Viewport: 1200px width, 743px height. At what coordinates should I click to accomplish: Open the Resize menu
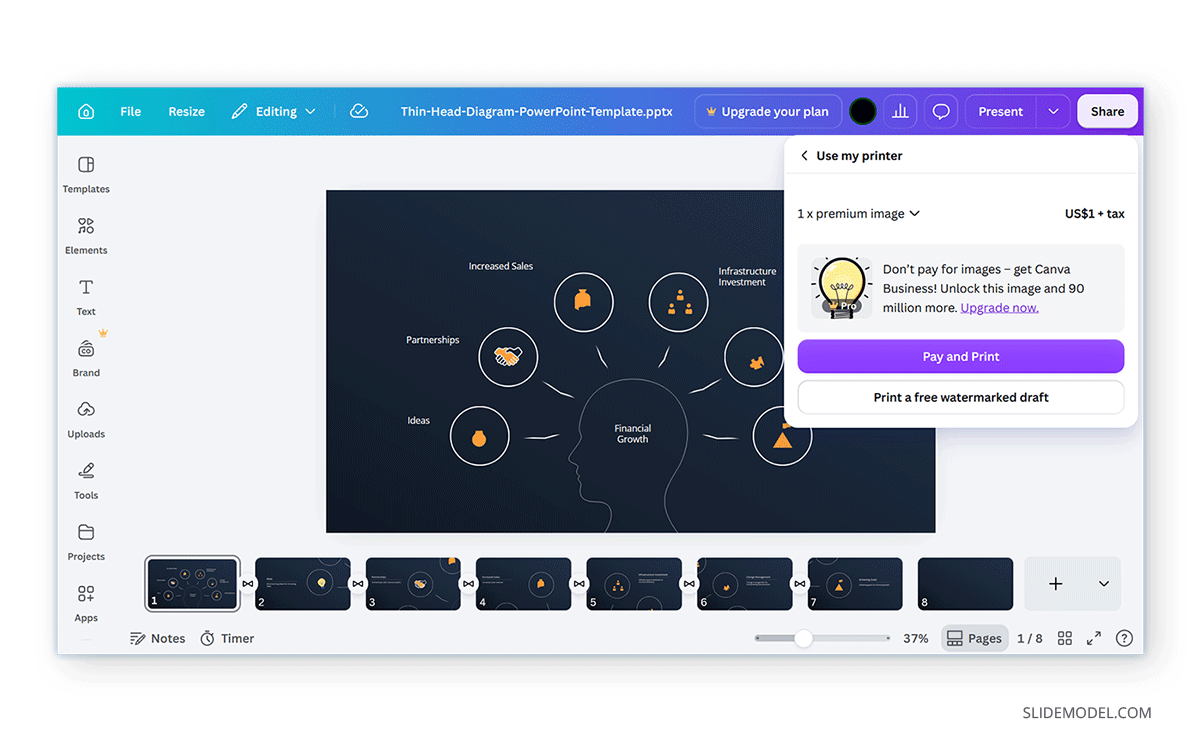tap(187, 112)
